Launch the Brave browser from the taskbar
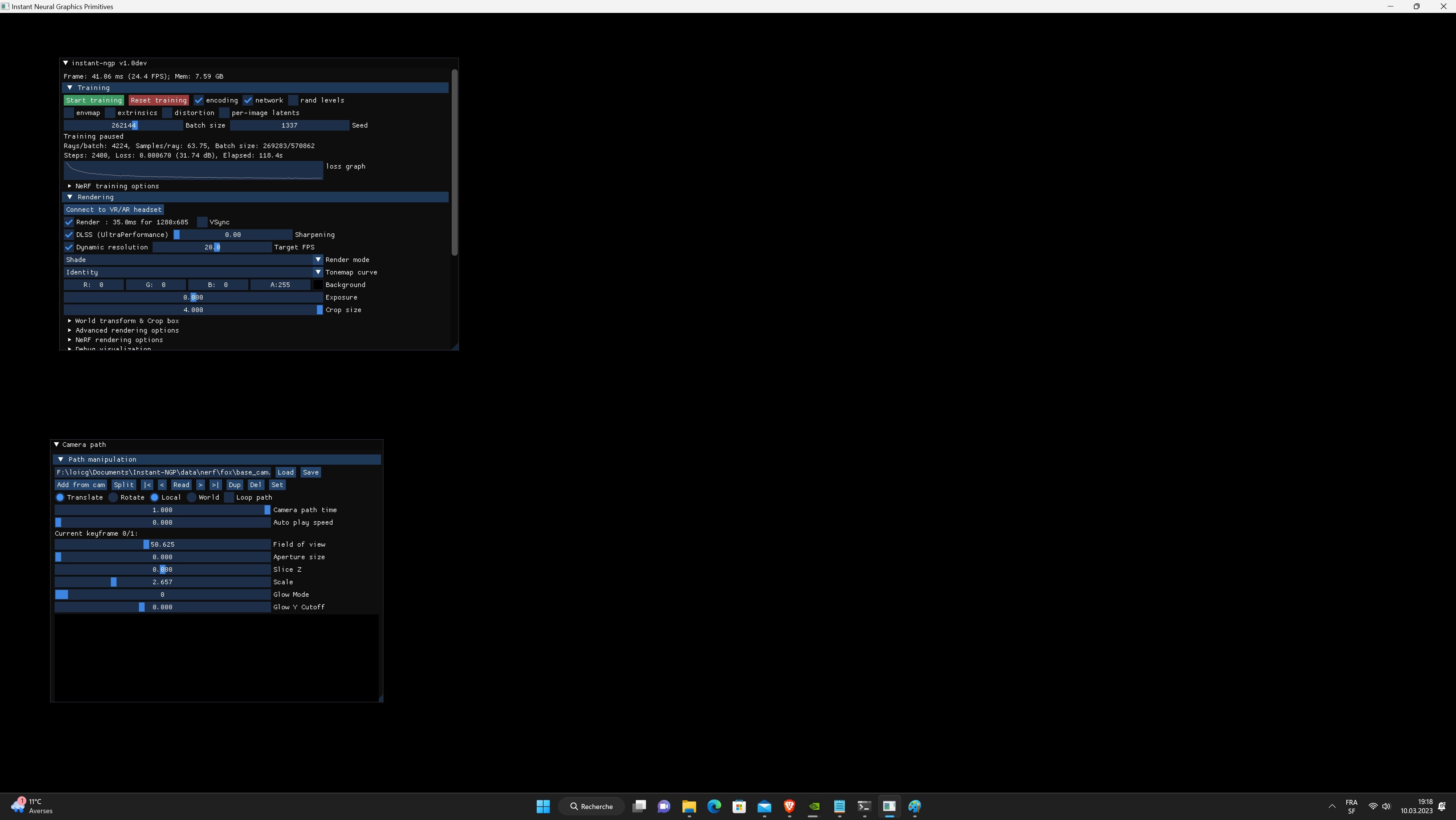 (789, 806)
